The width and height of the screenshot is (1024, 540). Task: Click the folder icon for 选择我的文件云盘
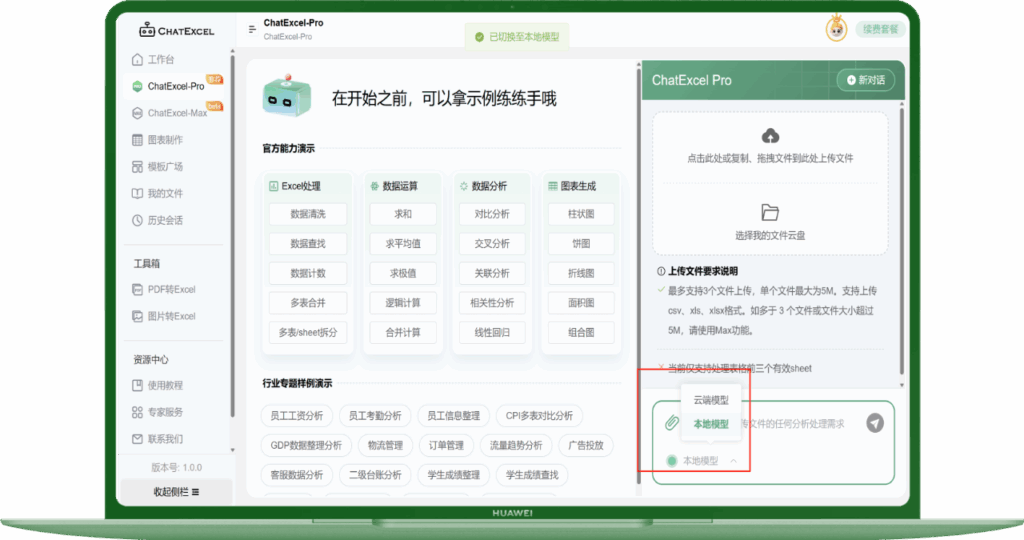[771, 212]
